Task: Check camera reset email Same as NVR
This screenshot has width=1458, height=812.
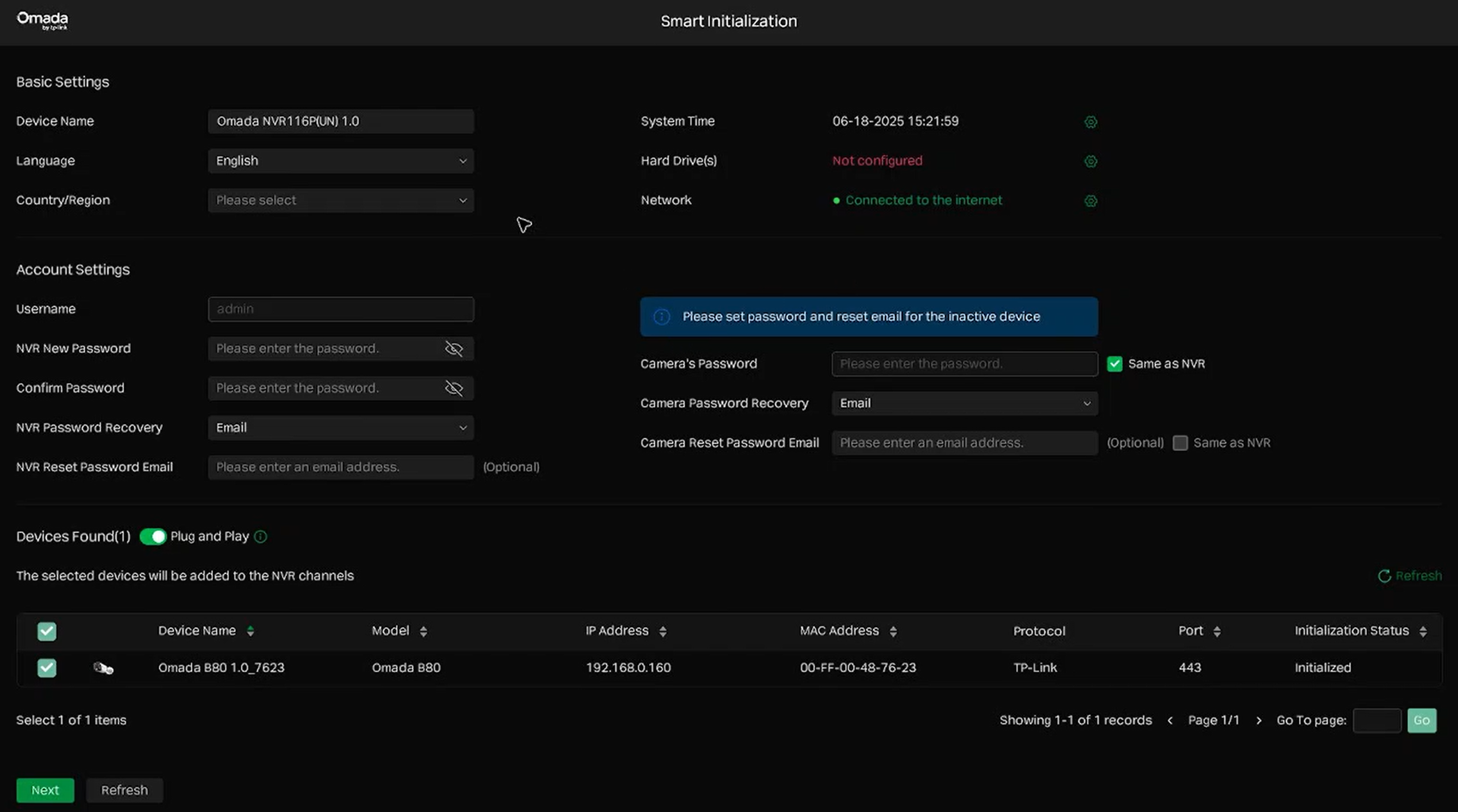Action: tap(1180, 443)
